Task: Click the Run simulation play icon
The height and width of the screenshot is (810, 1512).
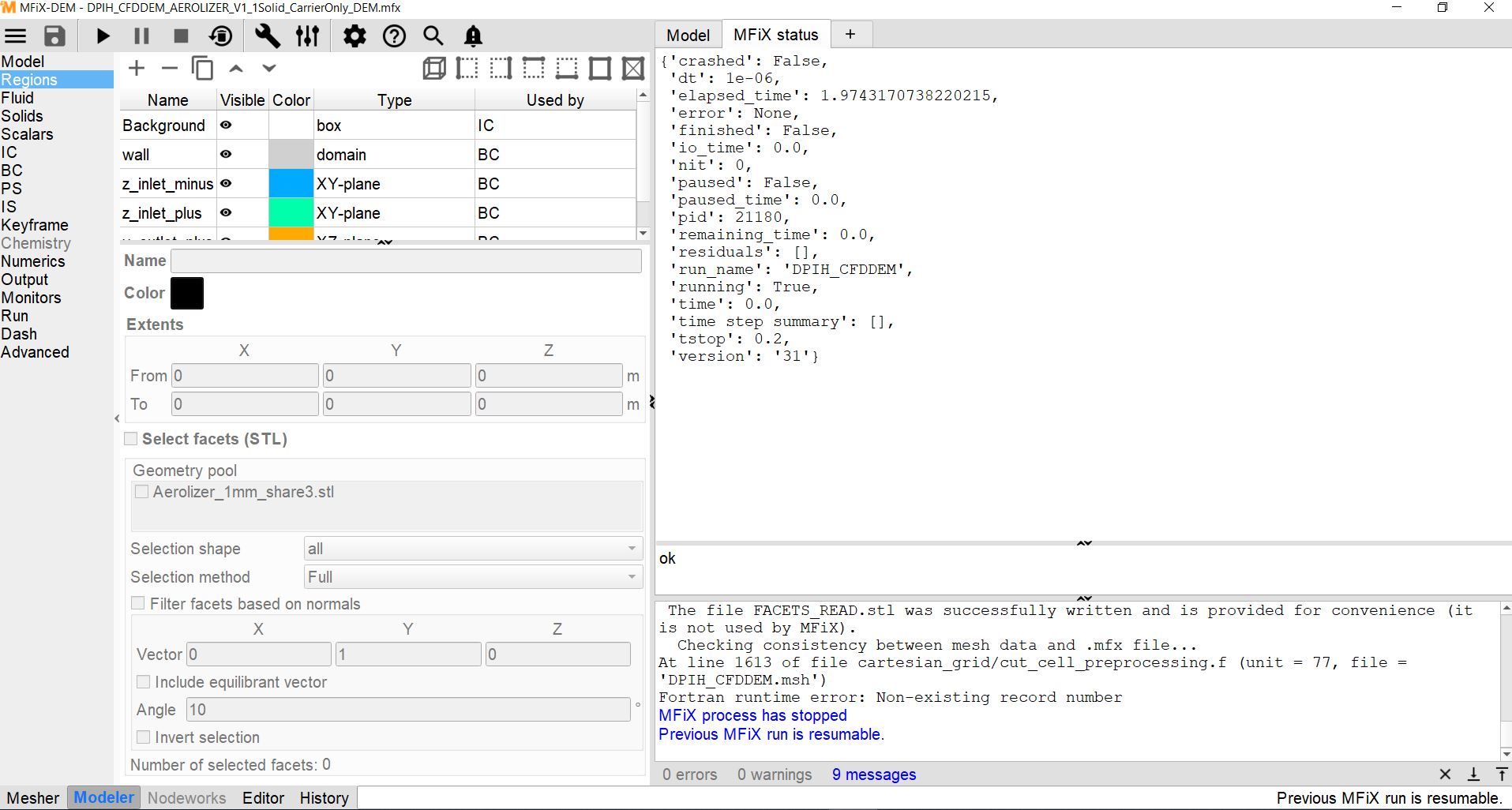Action: pyautogui.click(x=103, y=36)
